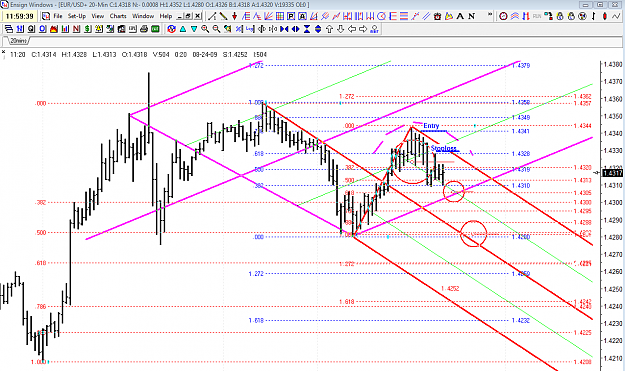Select the grid lines tool

[x=280, y=16]
